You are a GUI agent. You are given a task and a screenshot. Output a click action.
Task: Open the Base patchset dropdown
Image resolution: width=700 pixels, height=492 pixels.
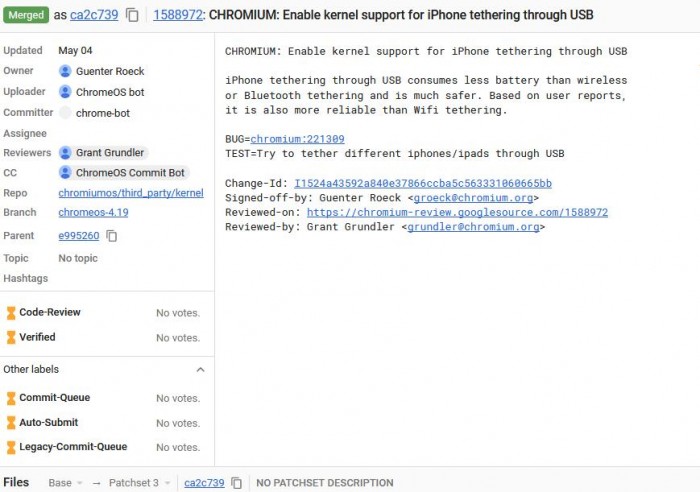66,483
